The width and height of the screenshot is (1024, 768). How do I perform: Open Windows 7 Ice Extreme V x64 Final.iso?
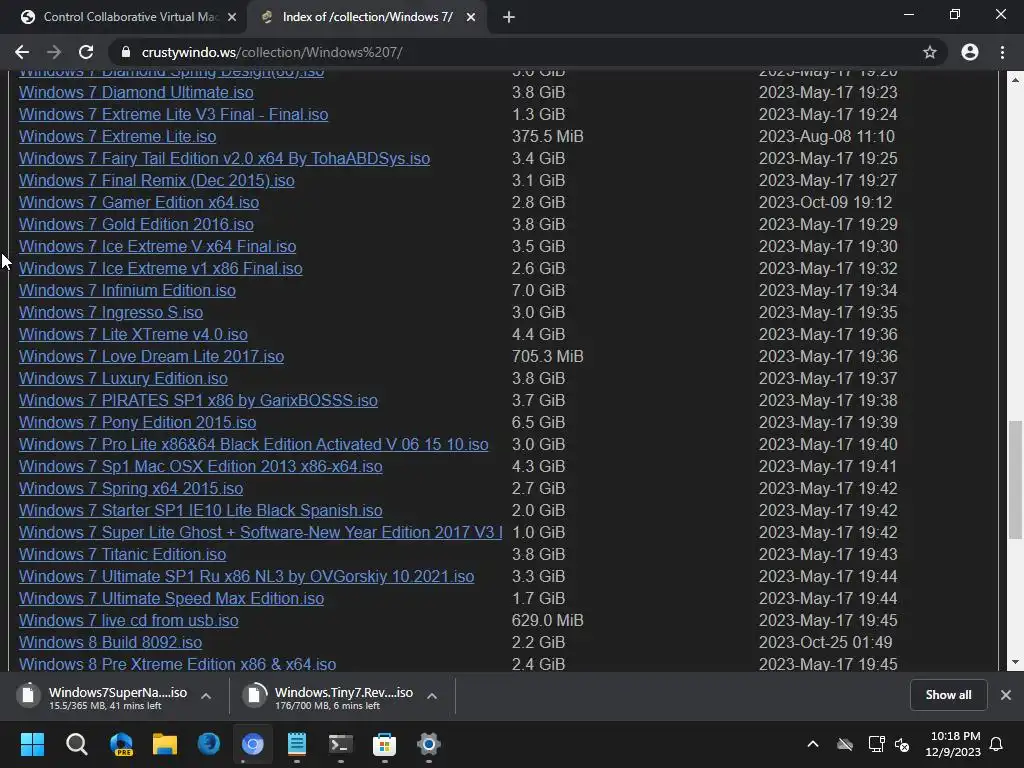(157, 247)
